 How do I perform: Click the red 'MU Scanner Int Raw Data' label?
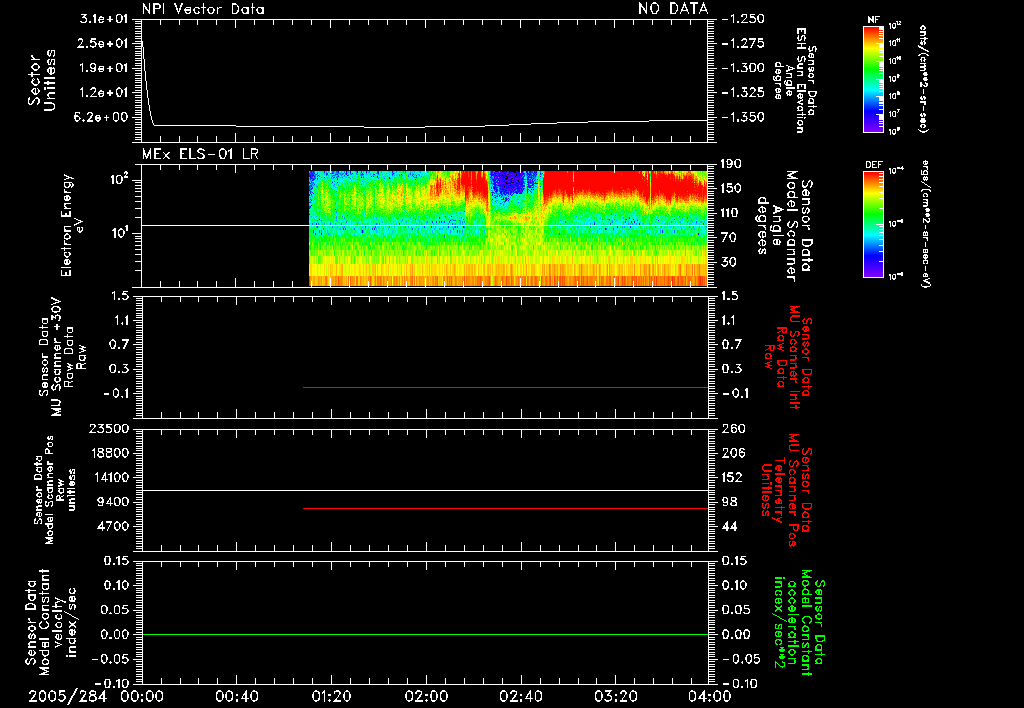tap(788, 357)
